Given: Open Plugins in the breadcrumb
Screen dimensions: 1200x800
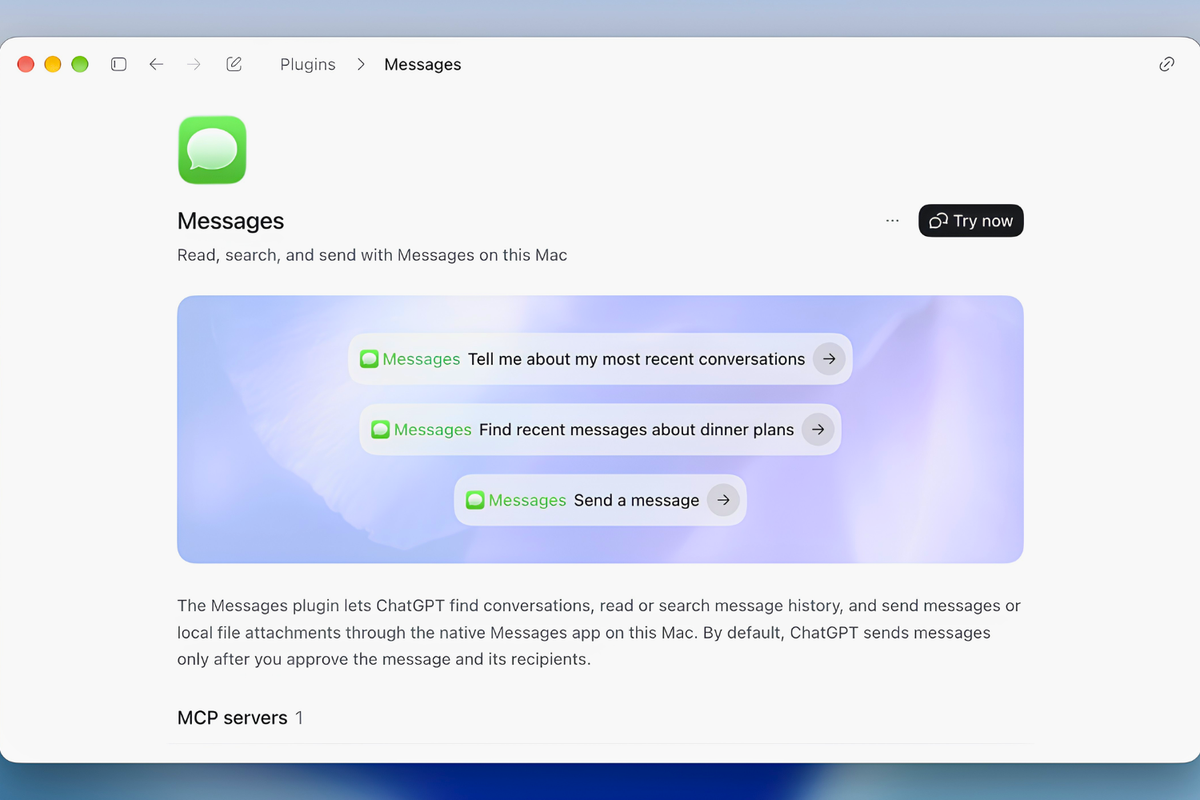Looking at the screenshot, I should (308, 64).
